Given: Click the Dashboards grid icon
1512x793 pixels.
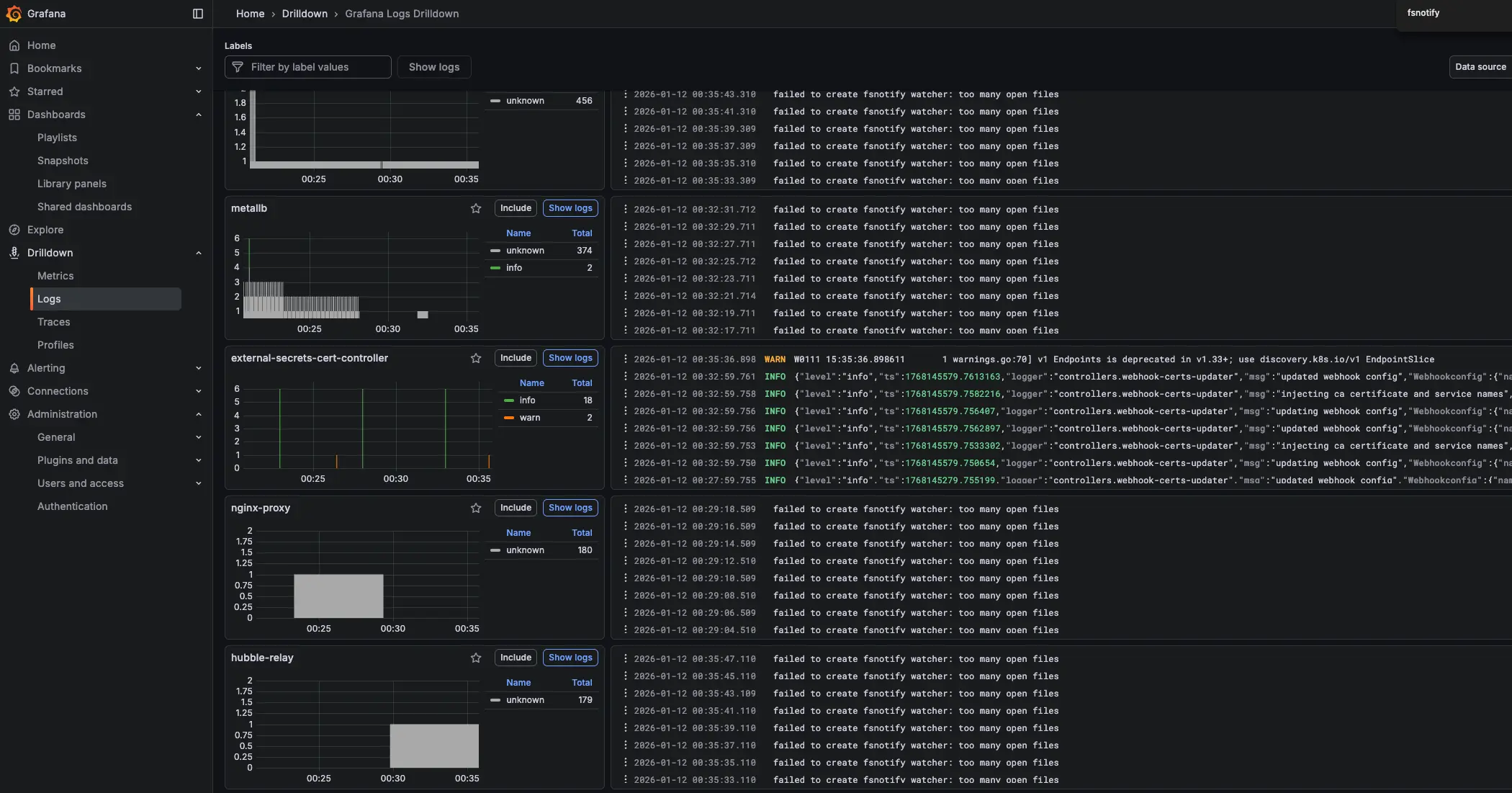Looking at the screenshot, I should coord(14,115).
